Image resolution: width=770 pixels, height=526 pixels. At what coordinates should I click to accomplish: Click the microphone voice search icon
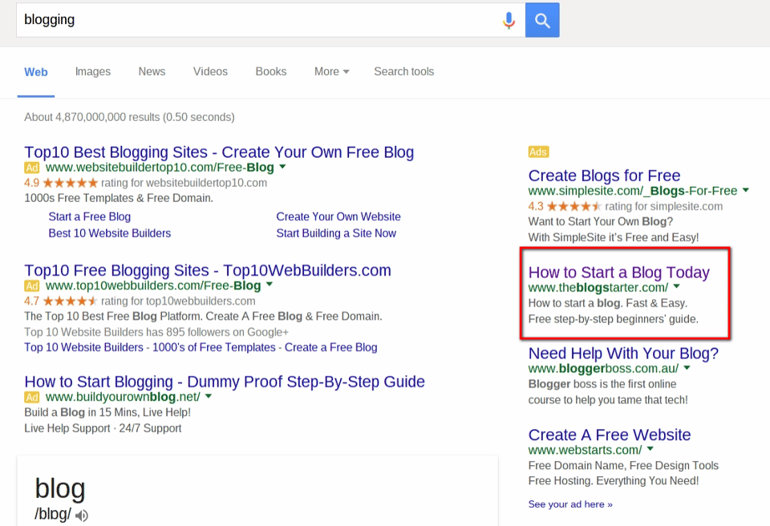(x=509, y=20)
